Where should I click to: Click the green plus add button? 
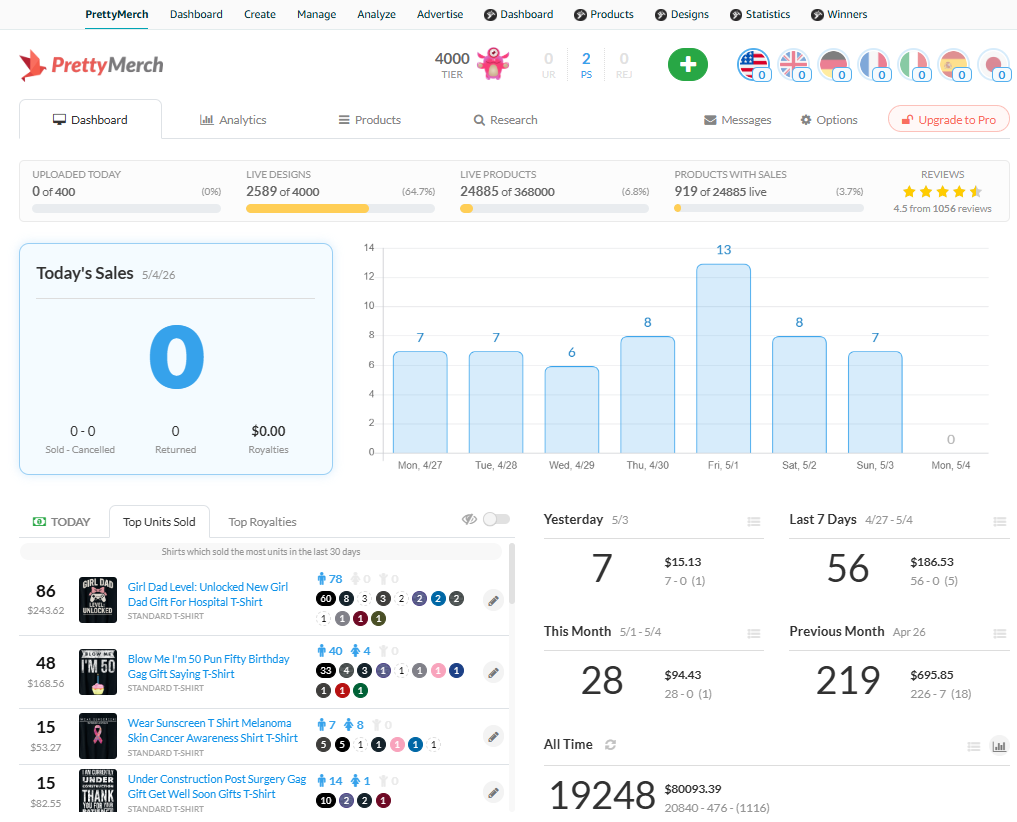688,65
